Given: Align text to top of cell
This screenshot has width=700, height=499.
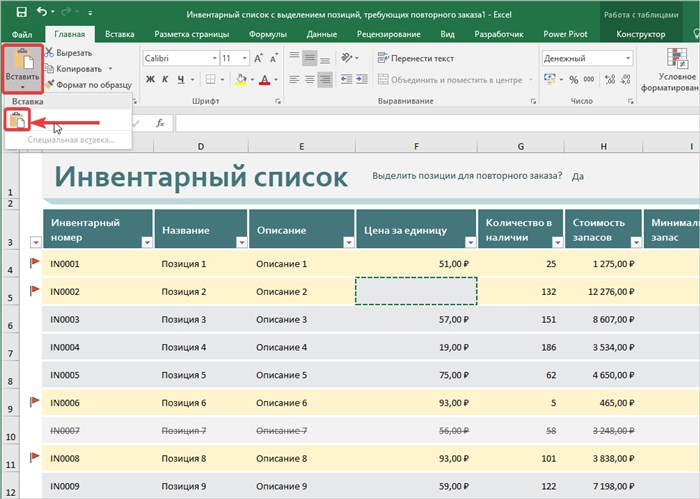Looking at the screenshot, I should pos(294,58).
